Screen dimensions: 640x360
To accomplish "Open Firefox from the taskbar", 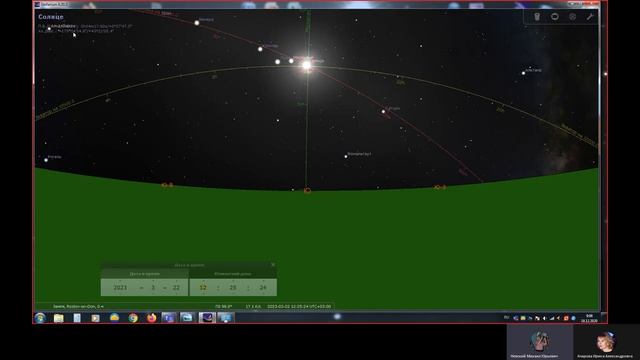I will 151,318.
